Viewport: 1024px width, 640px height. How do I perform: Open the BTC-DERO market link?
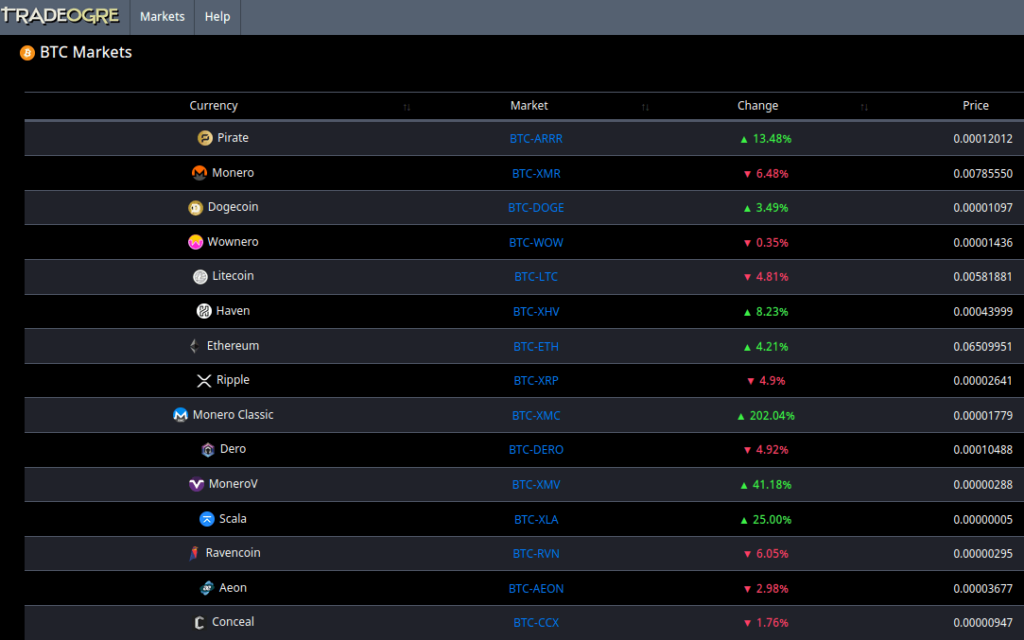[x=536, y=450]
